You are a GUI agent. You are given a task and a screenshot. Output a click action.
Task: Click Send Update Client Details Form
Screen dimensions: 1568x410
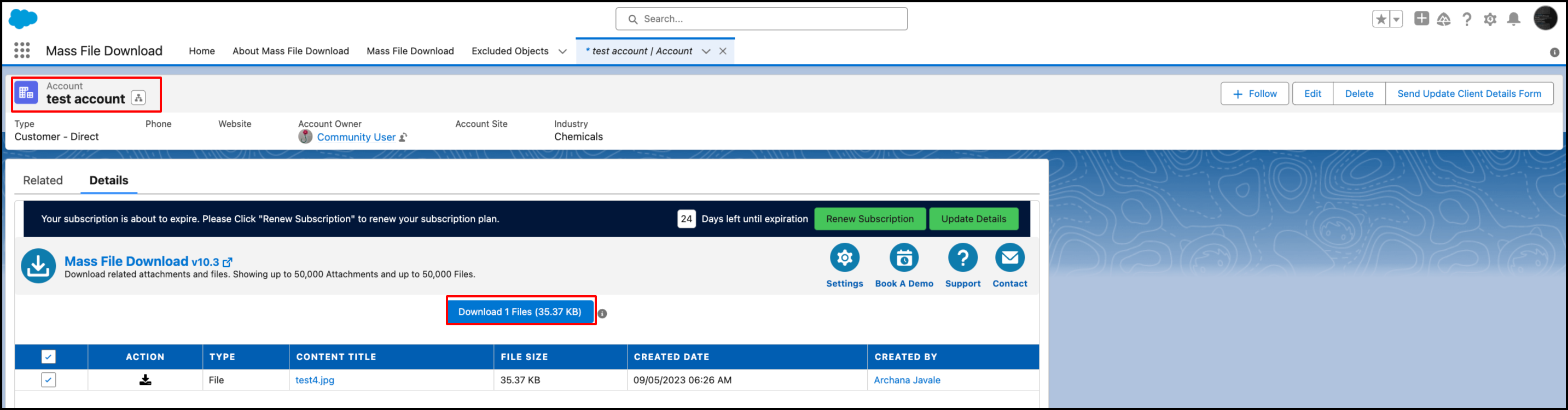[x=1470, y=93]
